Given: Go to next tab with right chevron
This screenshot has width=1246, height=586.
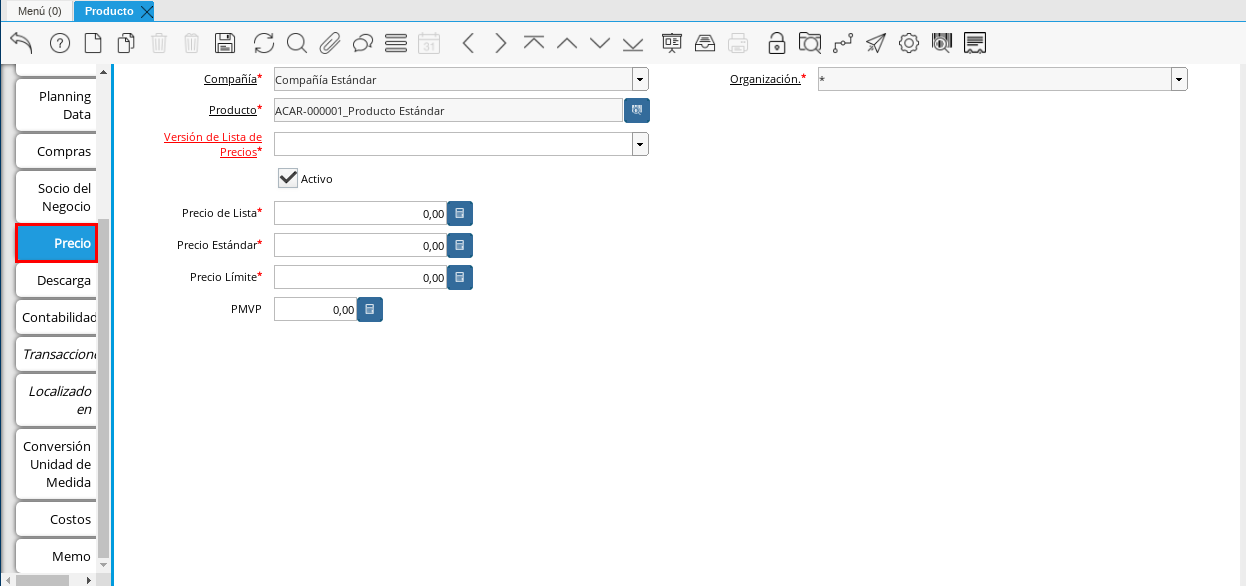Looking at the screenshot, I should click(501, 43).
